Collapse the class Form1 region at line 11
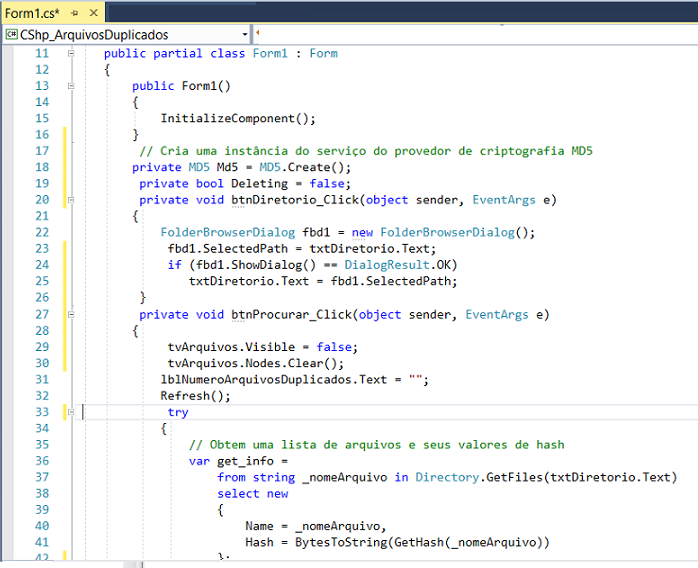This screenshot has height=568, width=698. coord(71,53)
